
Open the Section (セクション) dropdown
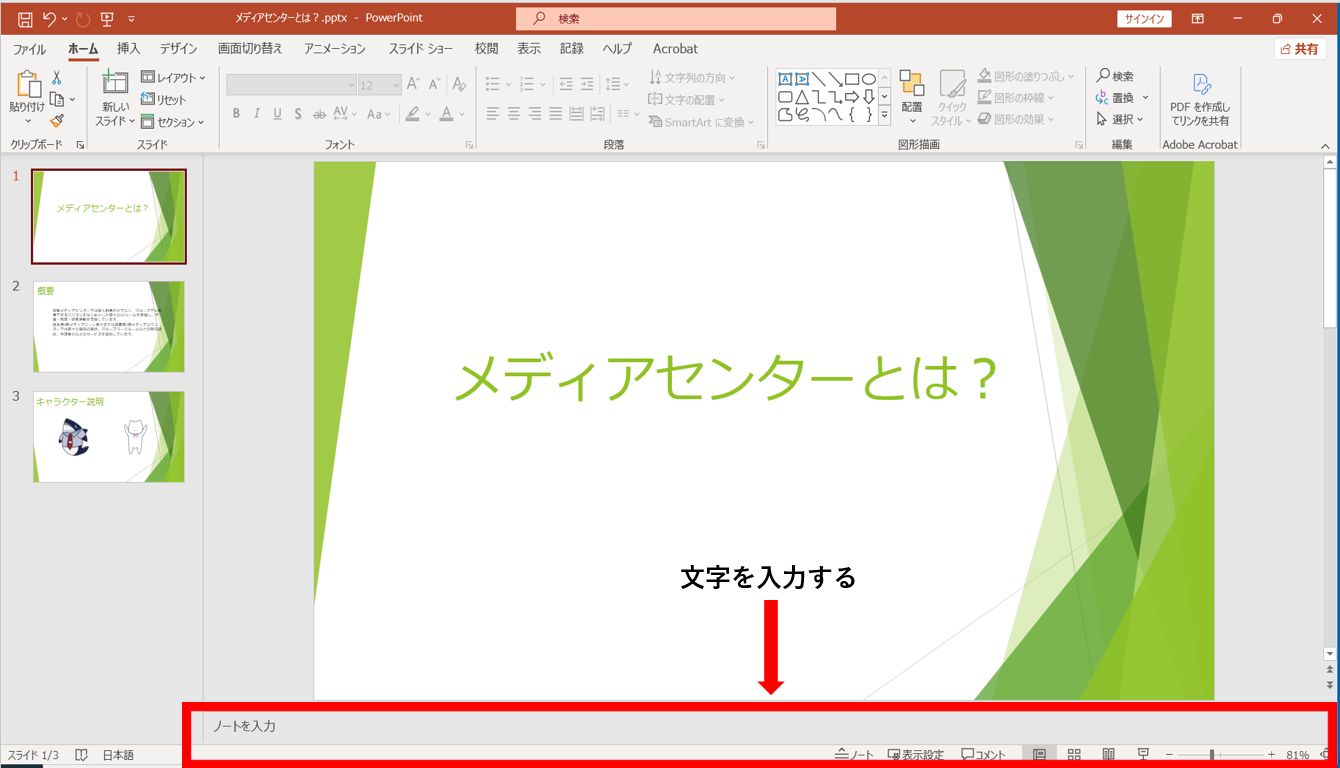click(x=173, y=122)
